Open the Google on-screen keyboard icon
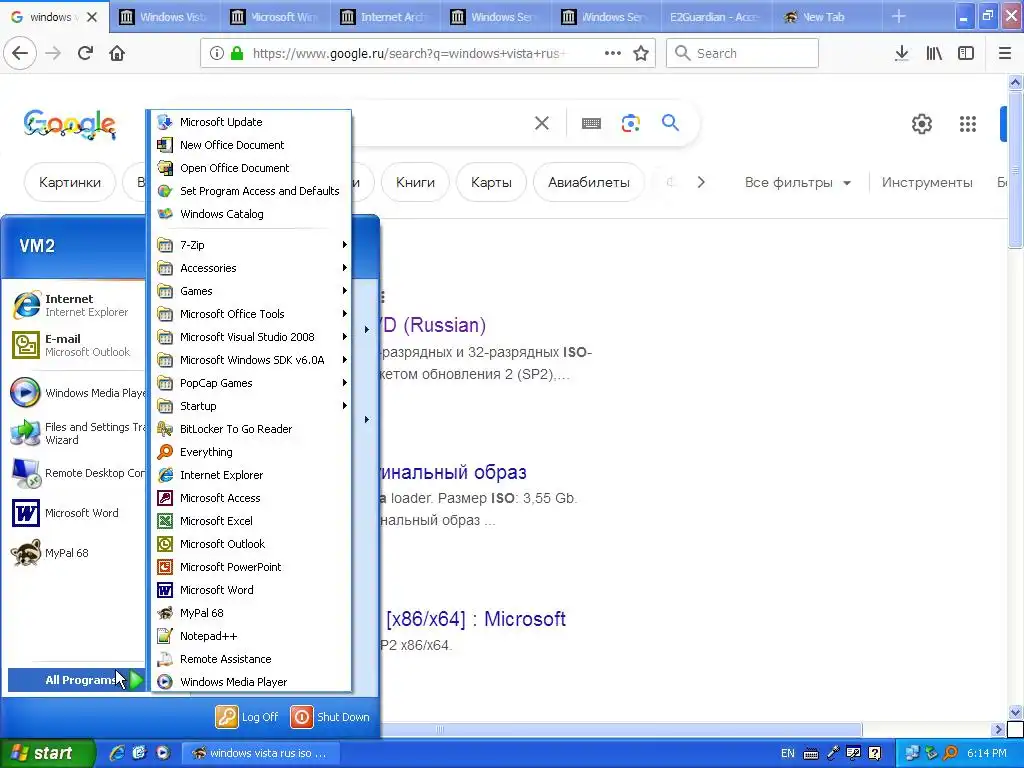This screenshot has width=1024, height=768. pos(591,123)
